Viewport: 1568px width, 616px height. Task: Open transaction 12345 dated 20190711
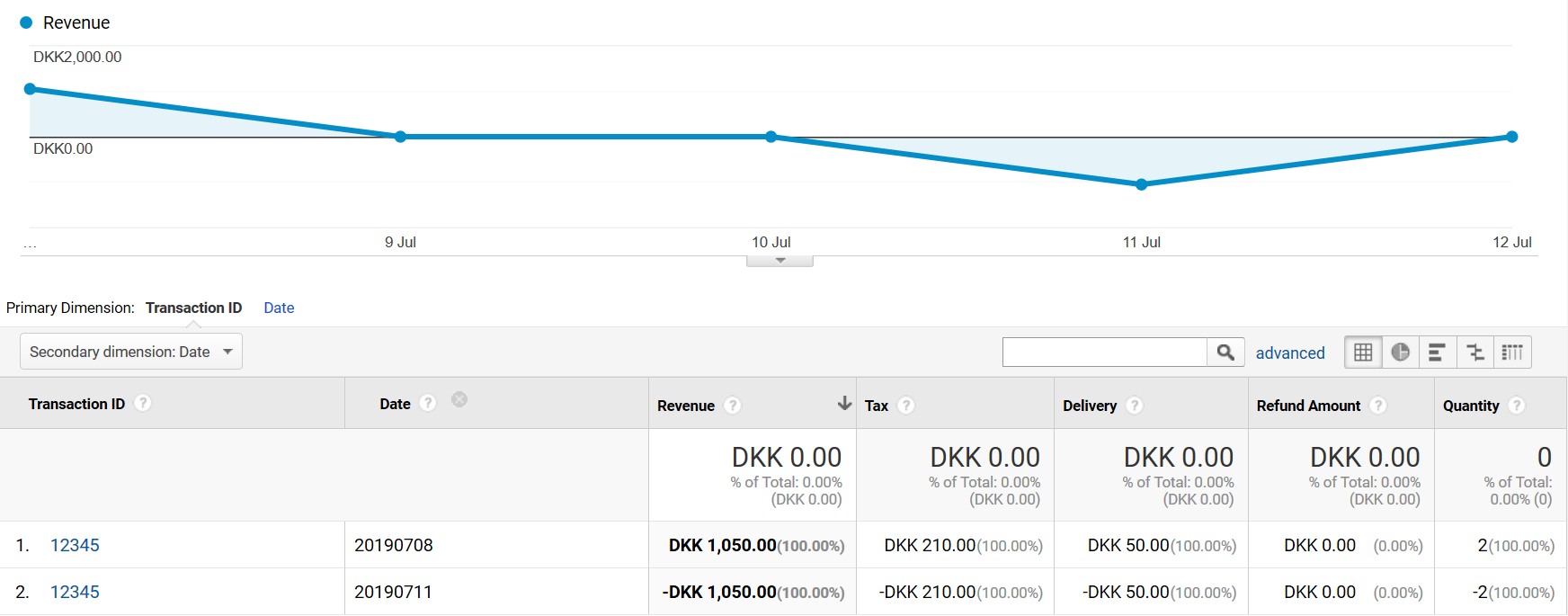(x=75, y=592)
